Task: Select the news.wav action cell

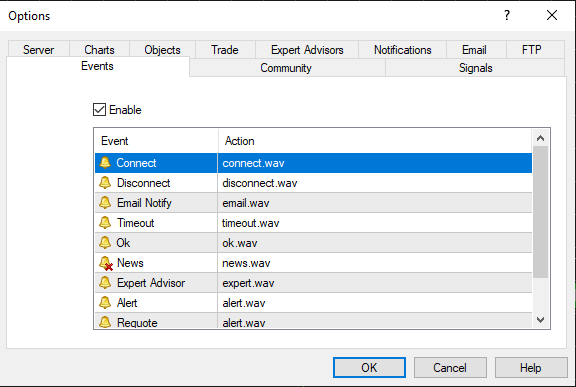Action: [375, 263]
